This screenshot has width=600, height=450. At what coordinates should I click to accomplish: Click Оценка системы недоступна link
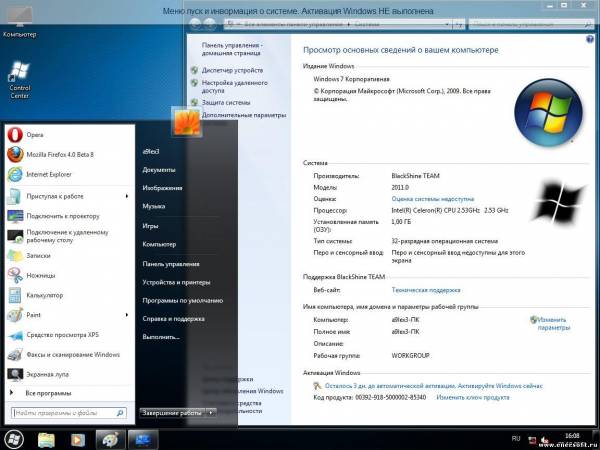[x=433, y=199]
